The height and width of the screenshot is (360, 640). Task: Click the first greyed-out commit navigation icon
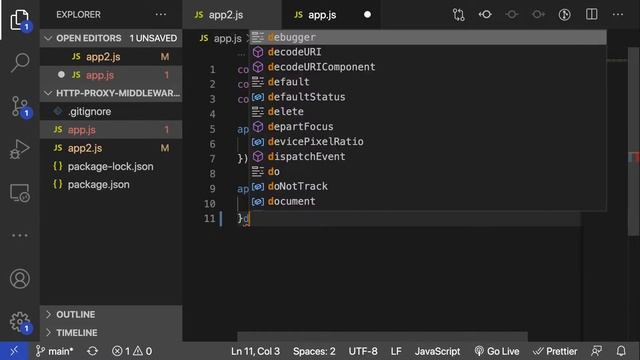coord(511,15)
